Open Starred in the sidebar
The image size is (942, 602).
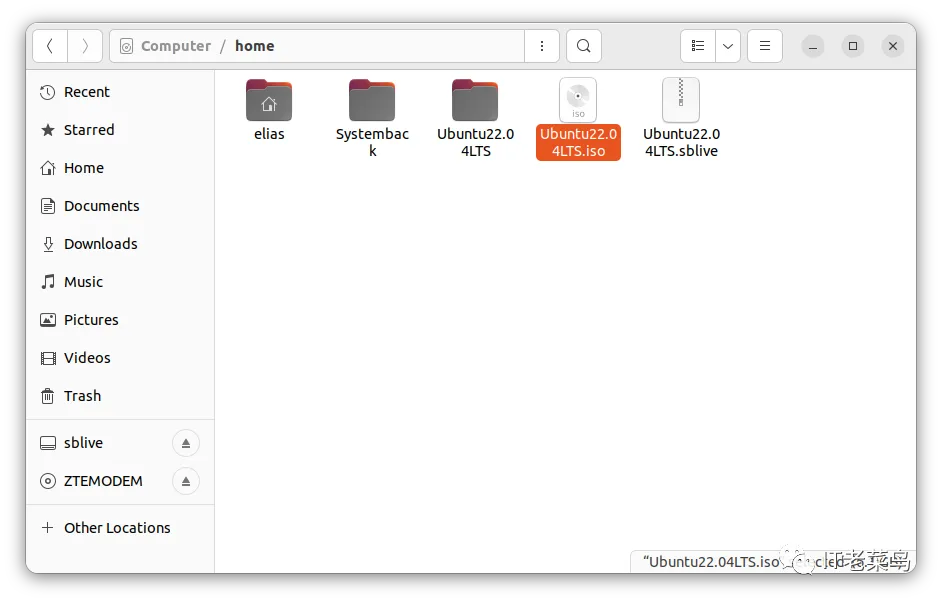pos(120,130)
